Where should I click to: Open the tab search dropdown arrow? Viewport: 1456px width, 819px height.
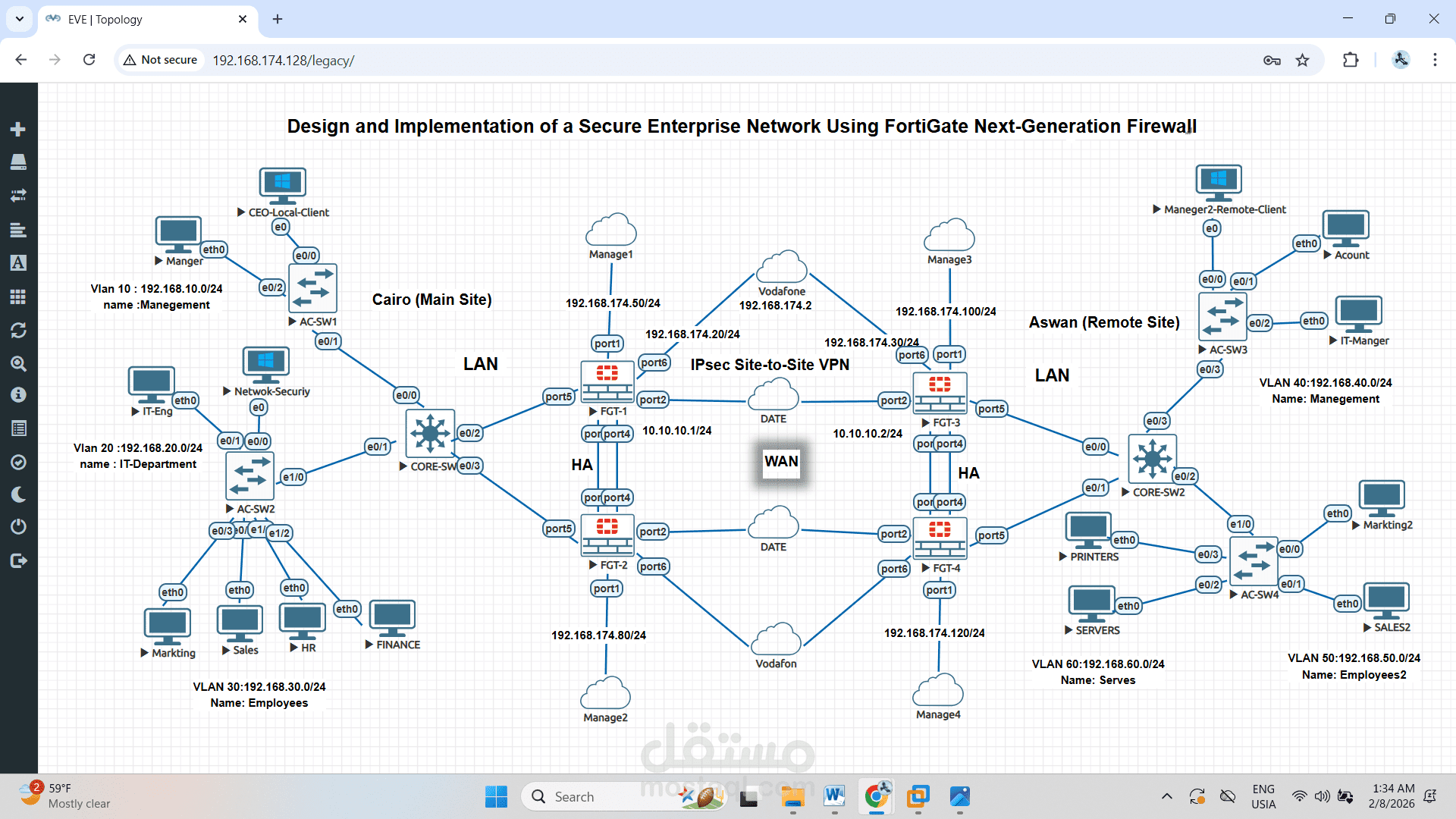(19, 19)
